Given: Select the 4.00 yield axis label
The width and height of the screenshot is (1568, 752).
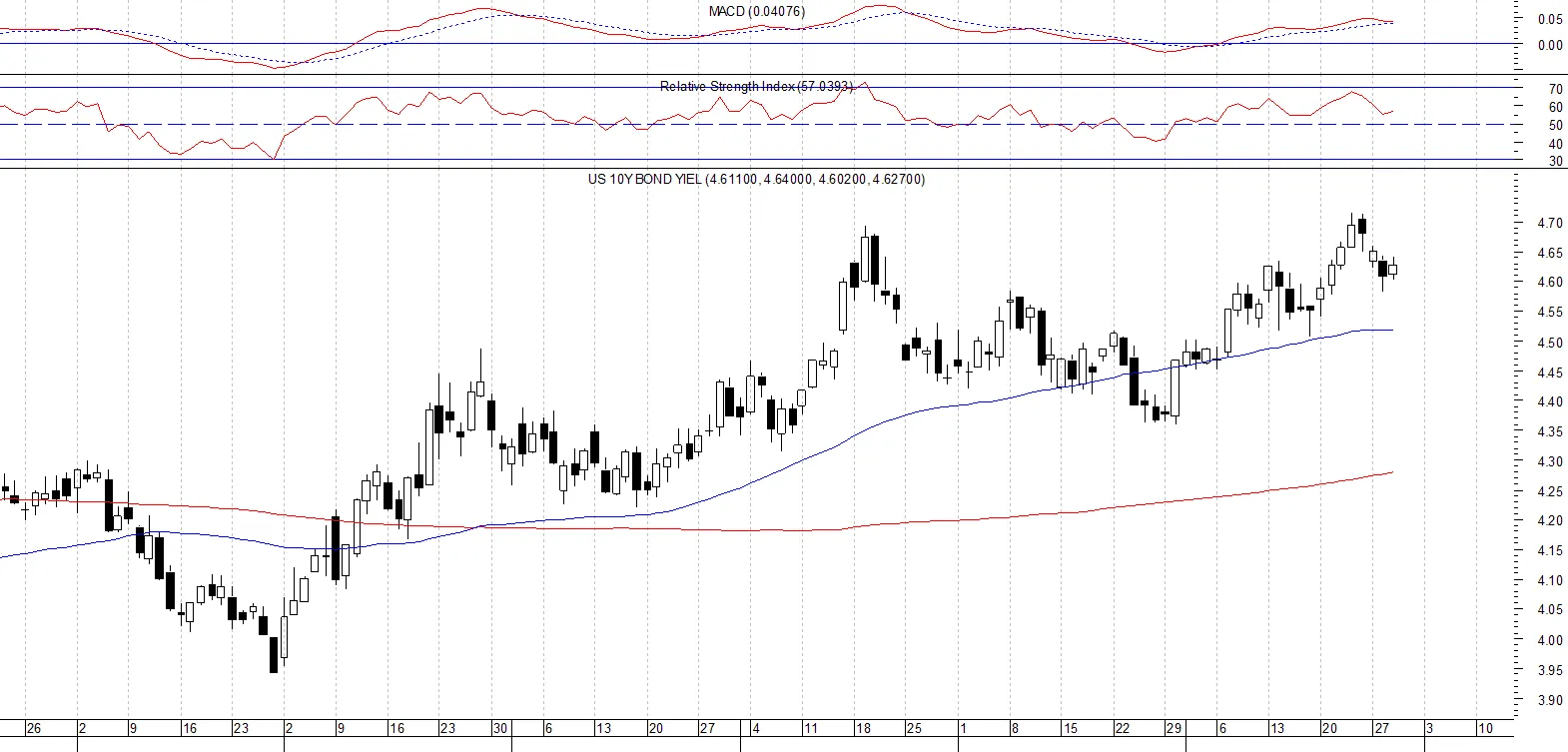Looking at the screenshot, I should 1550,641.
